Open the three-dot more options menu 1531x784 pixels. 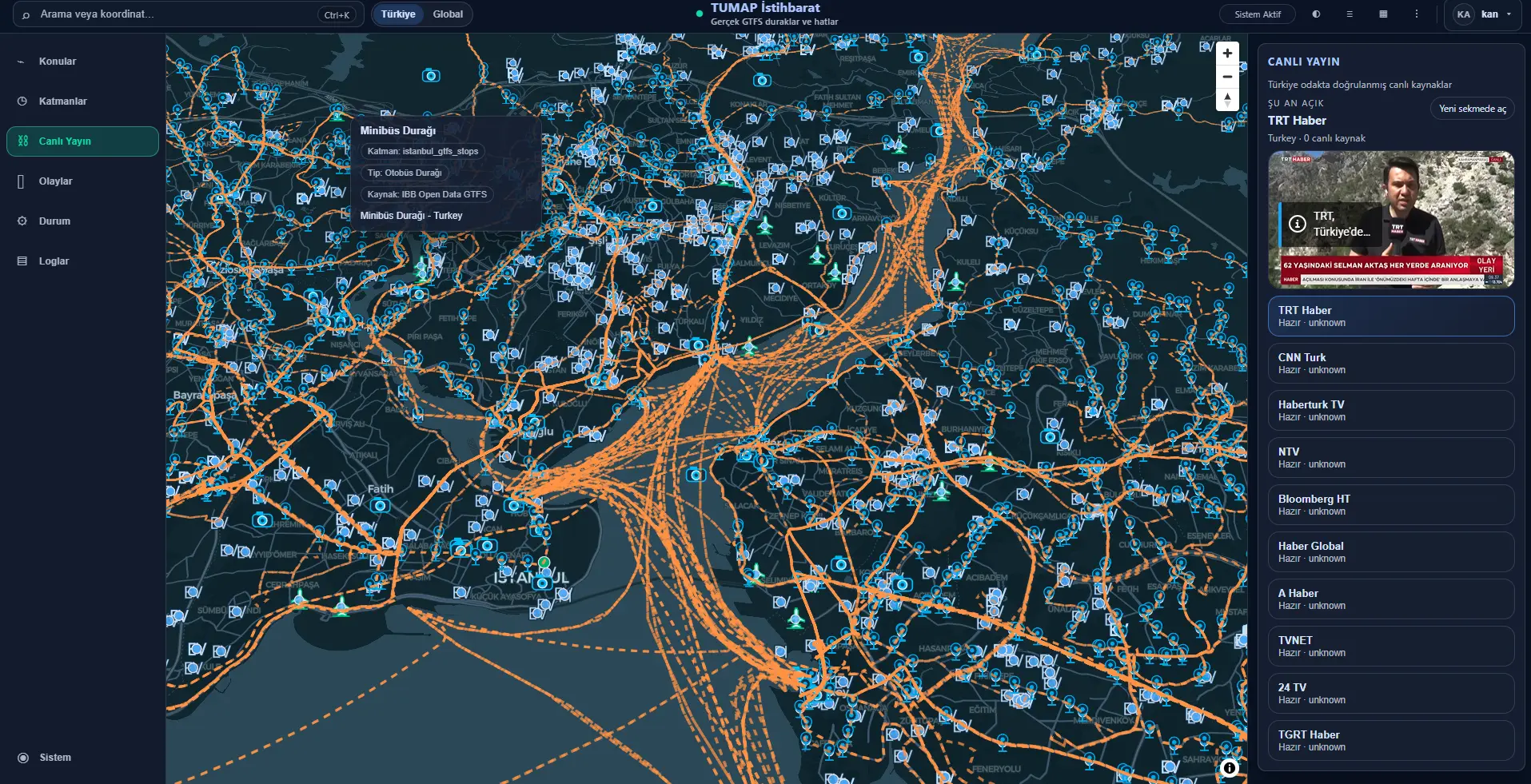1417,14
